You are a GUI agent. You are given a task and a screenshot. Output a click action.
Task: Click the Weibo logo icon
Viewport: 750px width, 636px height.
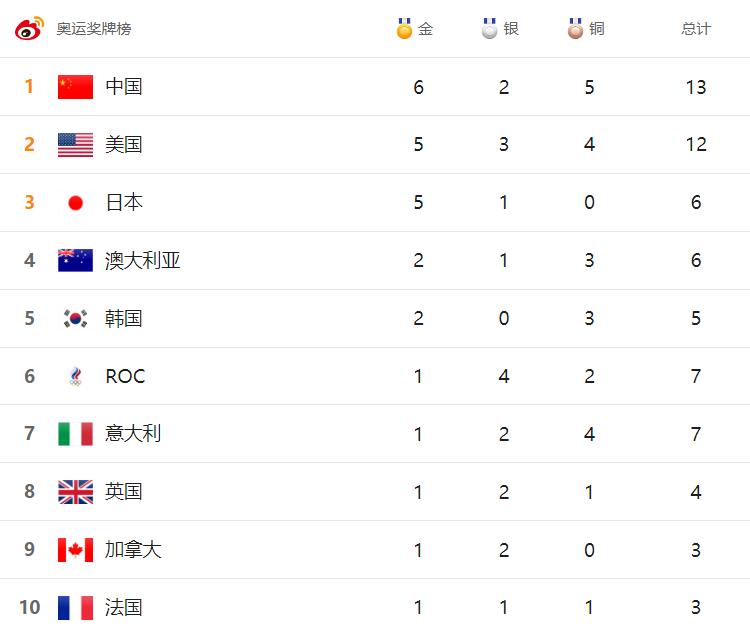point(29,28)
